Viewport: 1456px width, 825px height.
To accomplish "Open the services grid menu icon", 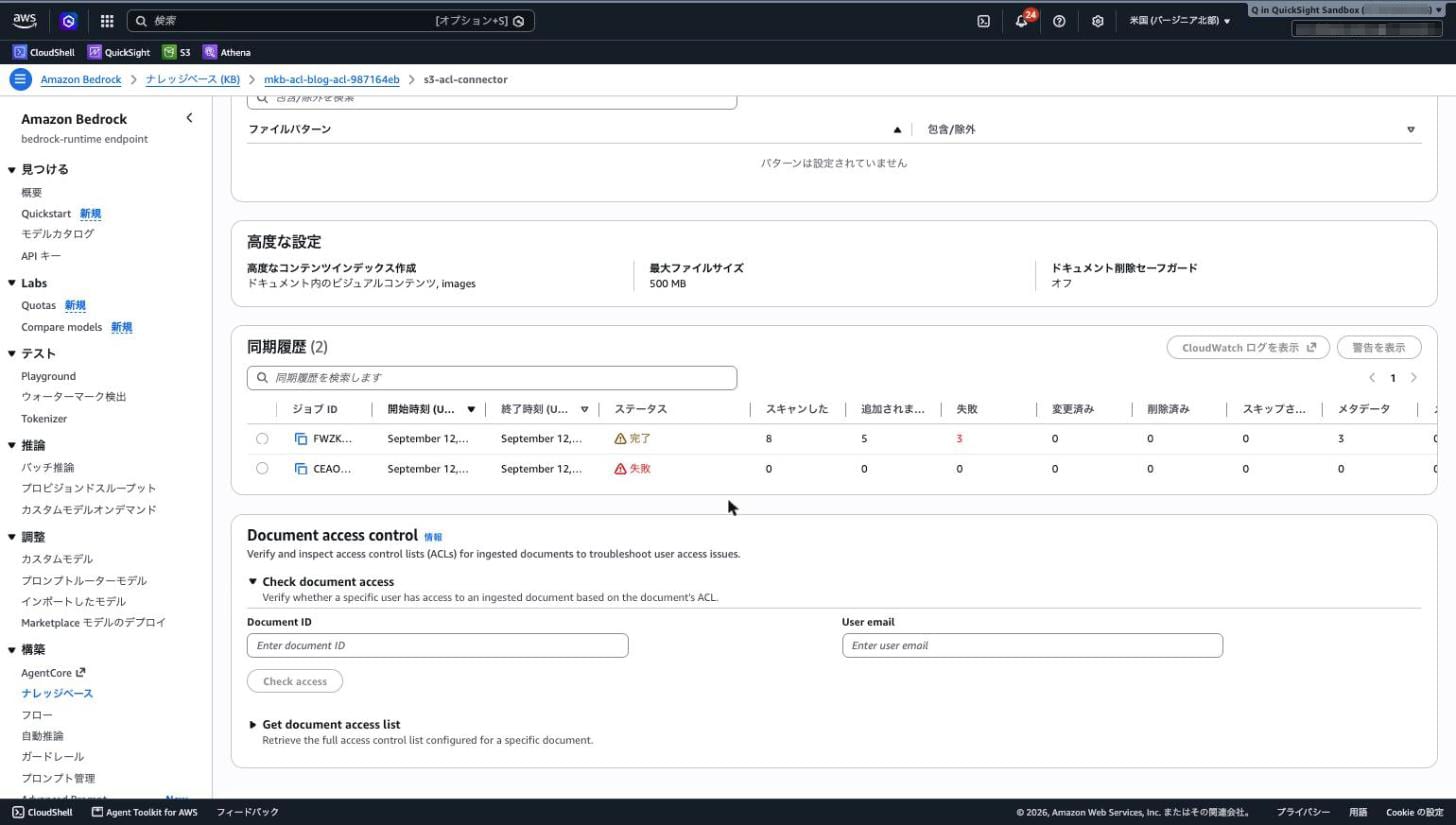I will point(107,20).
